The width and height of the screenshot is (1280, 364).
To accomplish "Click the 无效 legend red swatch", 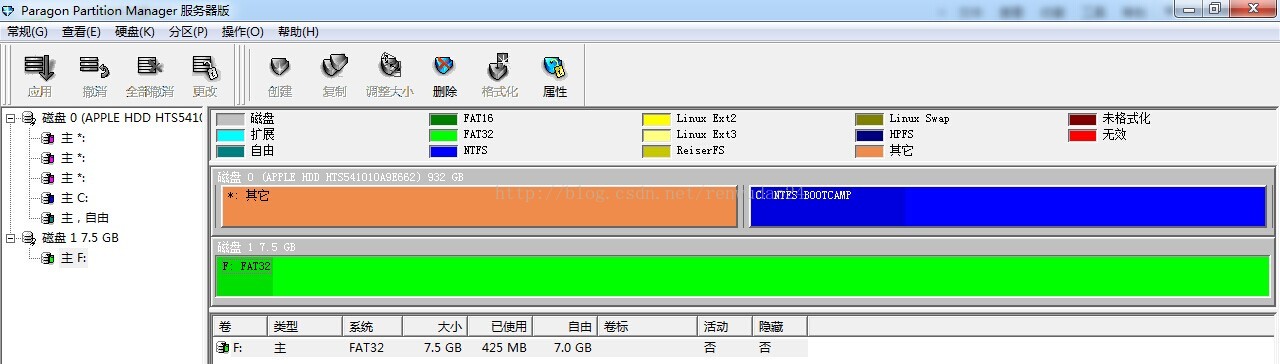I will [1083, 135].
